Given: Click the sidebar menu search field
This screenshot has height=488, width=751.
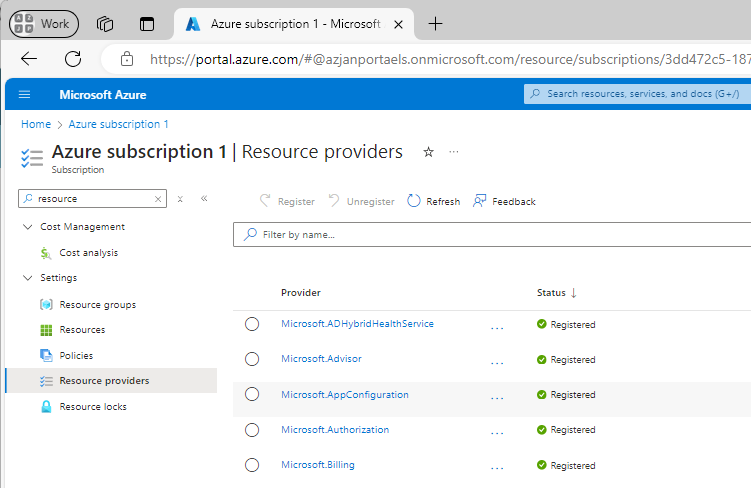Looking at the screenshot, I should tap(92, 199).
